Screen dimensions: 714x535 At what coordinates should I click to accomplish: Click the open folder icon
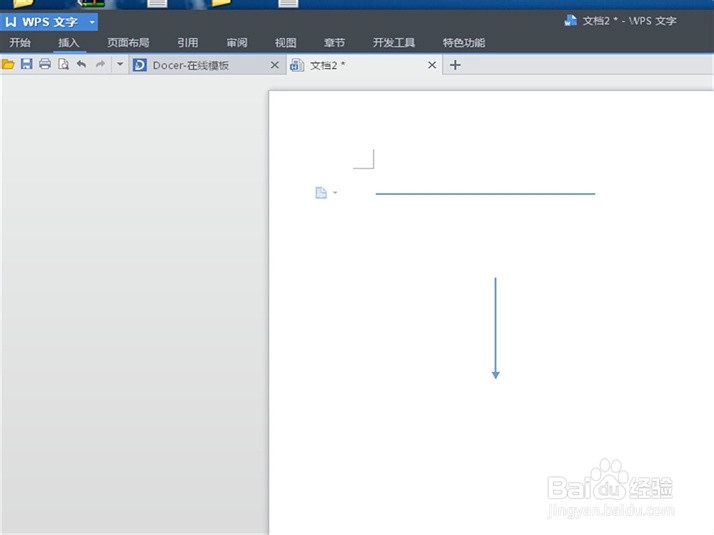(x=8, y=64)
